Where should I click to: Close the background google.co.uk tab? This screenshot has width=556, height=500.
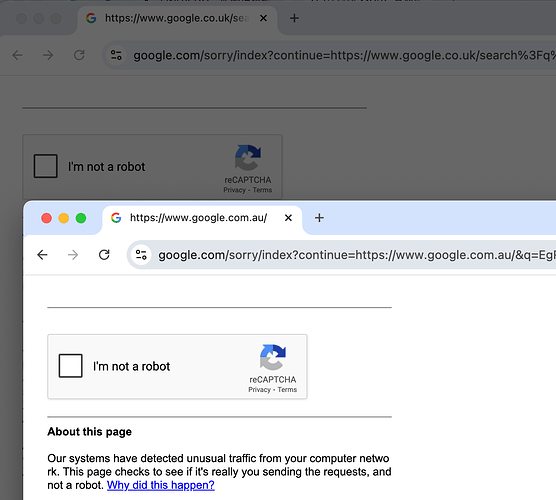click(x=263, y=18)
